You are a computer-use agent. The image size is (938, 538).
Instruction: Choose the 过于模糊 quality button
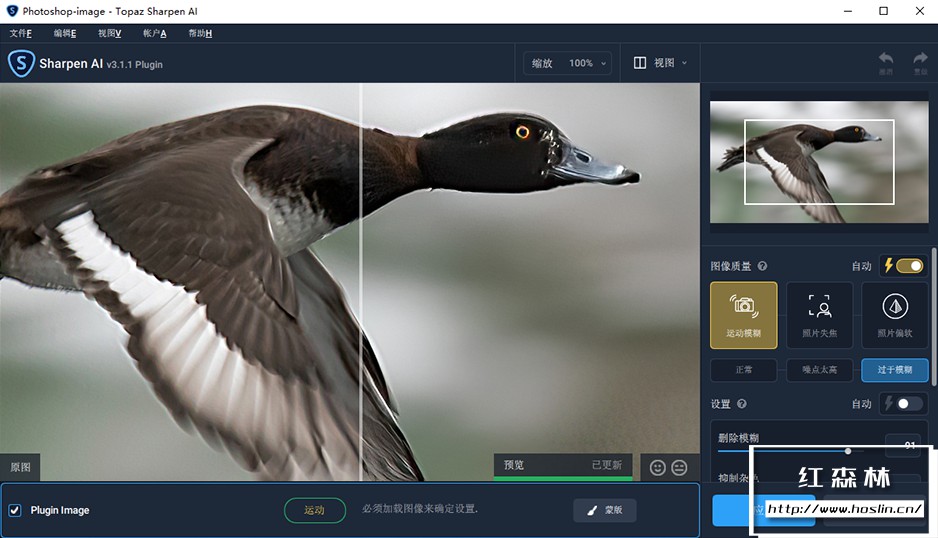[895, 370]
